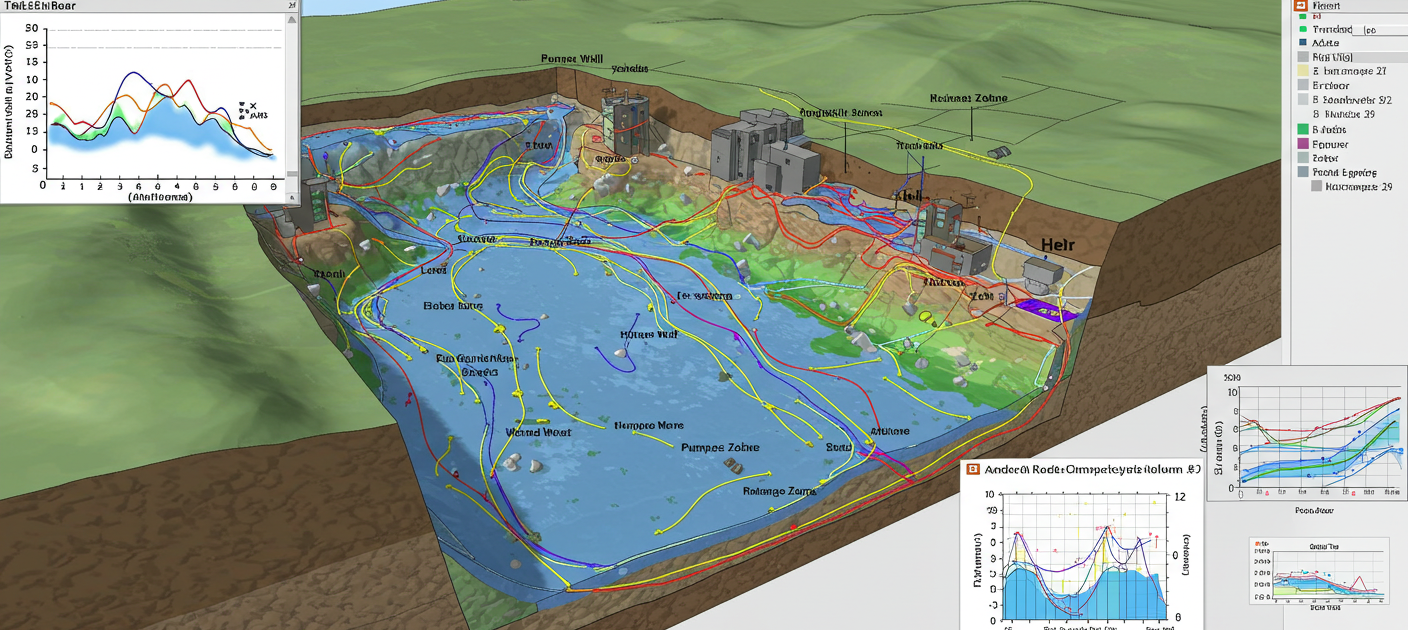Click the Pumpee Zohne label on the map
The image size is (1408, 630).
click(719, 448)
